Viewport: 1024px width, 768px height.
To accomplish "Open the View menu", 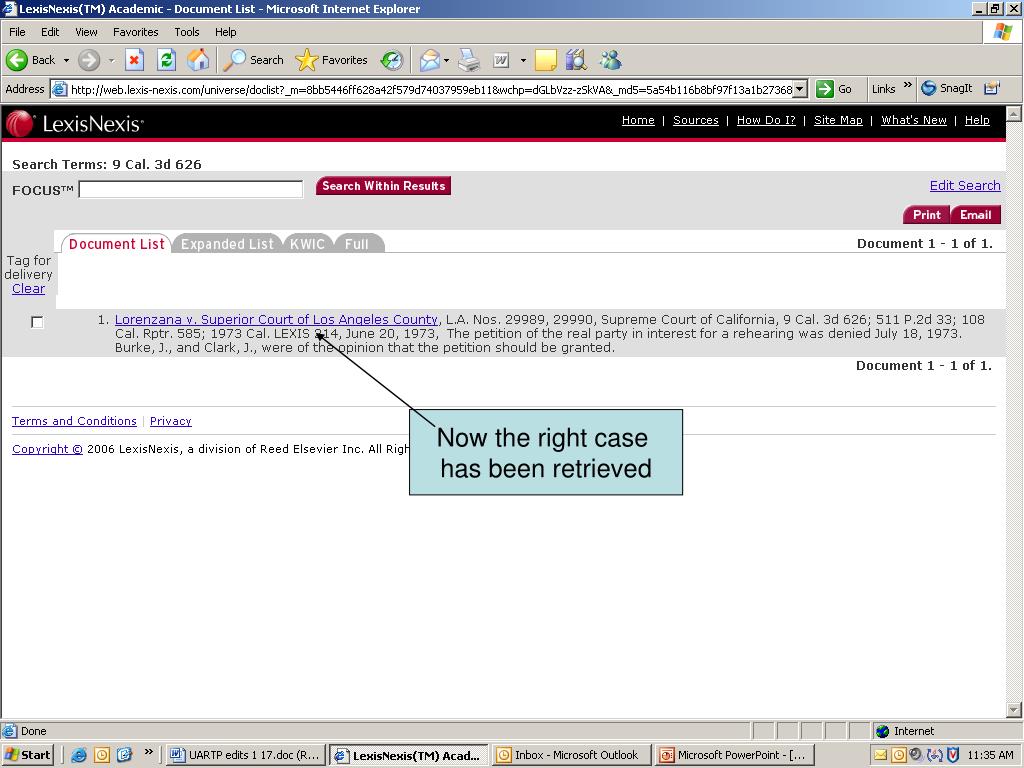I will tap(86, 32).
